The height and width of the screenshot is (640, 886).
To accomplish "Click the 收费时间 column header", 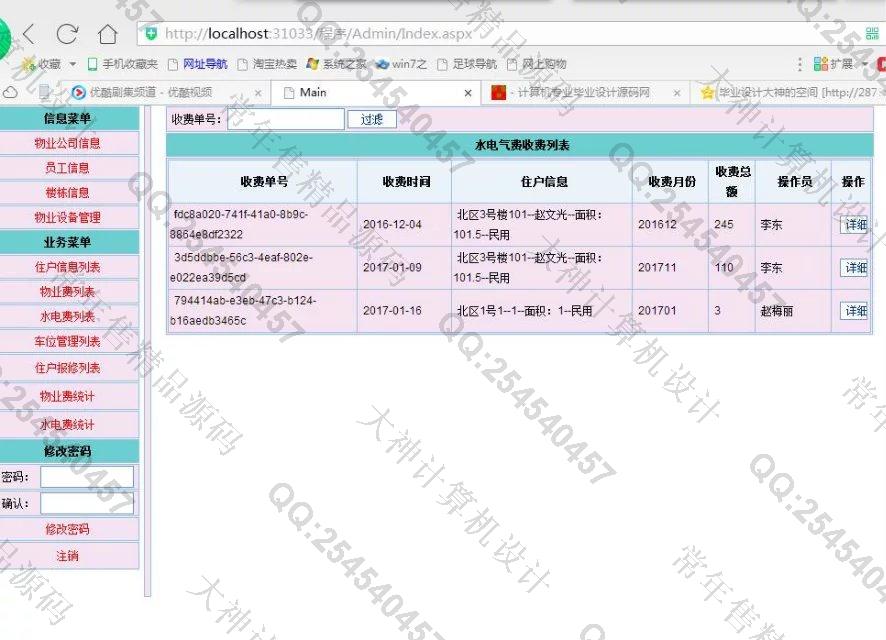I will point(405,182).
